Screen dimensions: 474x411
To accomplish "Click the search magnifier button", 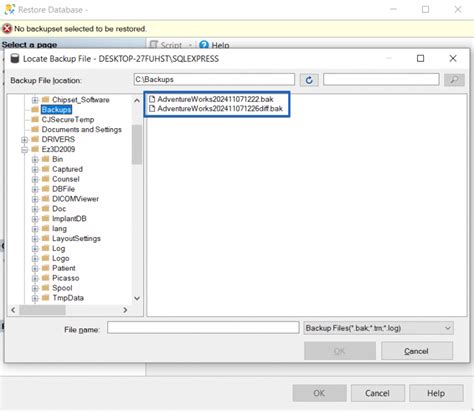I will tap(454, 80).
